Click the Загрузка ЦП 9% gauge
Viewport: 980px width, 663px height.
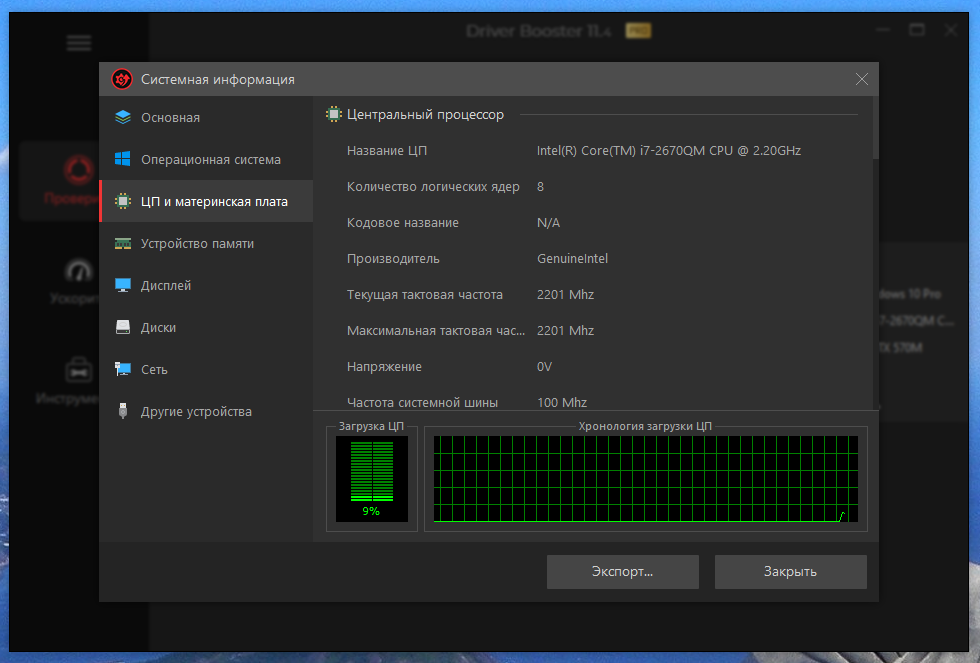click(x=372, y=479)
